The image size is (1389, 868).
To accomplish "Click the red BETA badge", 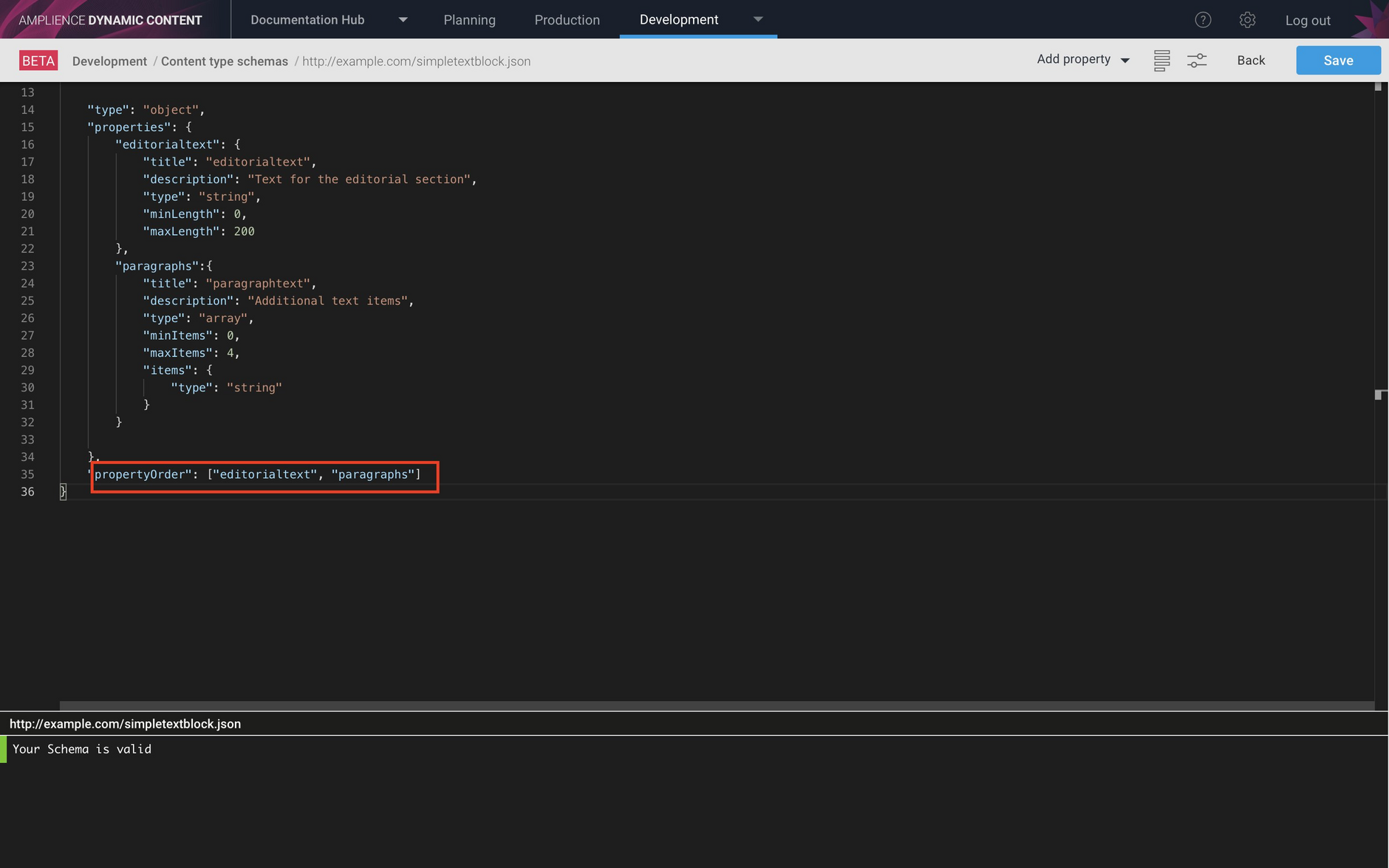I will tap(38, 60).
